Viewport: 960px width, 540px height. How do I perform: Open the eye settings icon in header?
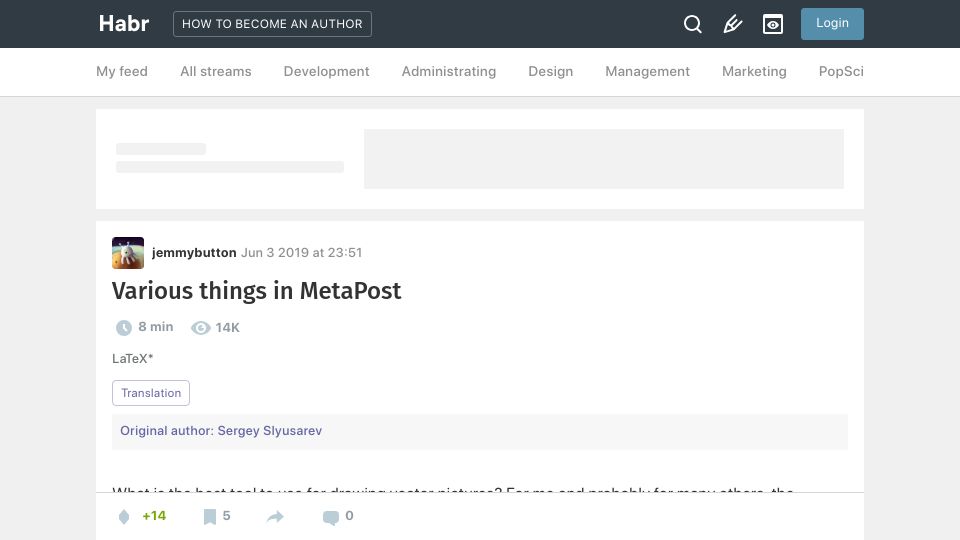pos(773,24)
